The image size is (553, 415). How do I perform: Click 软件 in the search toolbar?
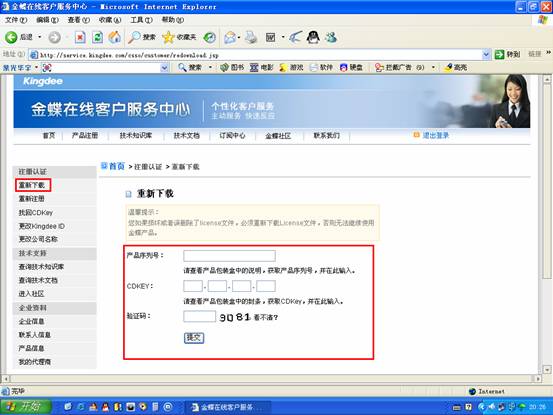321,67
